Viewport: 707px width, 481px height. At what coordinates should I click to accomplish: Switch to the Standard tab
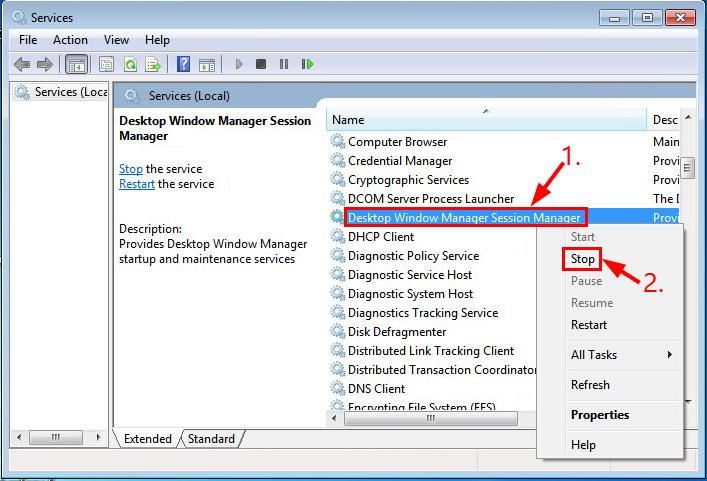click(x=211, y=439)
